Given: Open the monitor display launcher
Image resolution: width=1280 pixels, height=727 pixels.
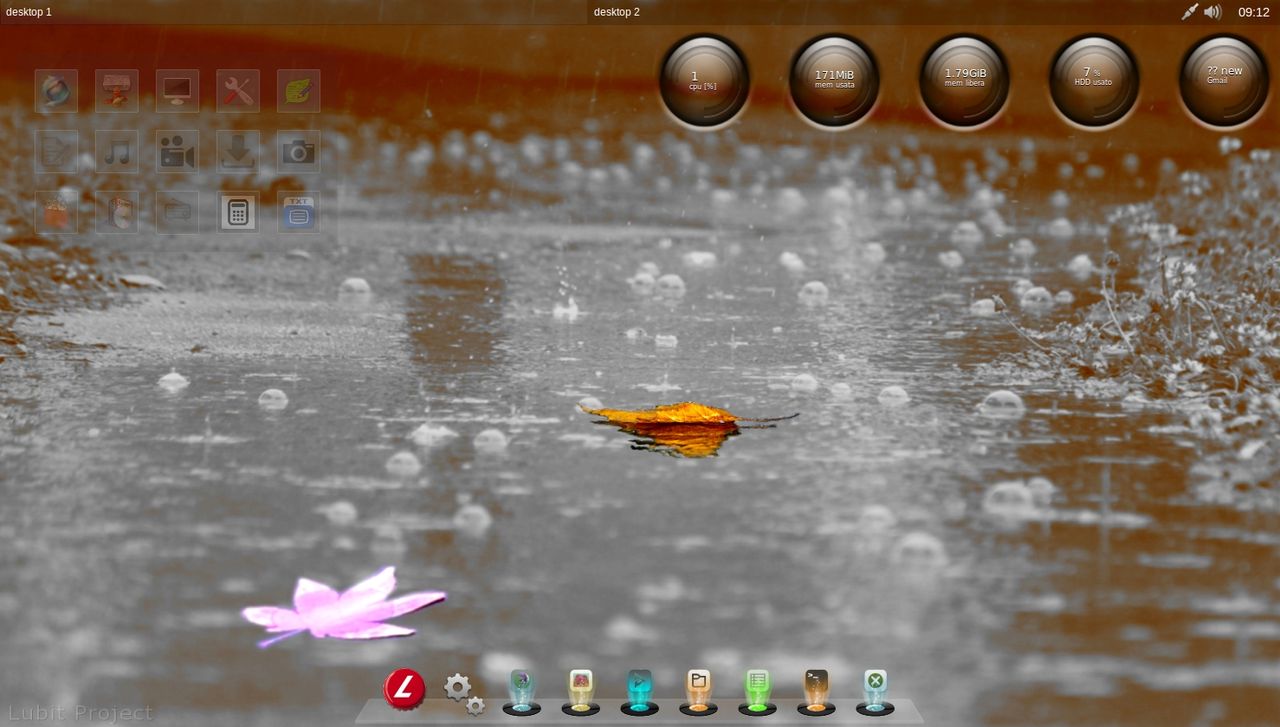Looking at the screenshot, I should coord(178,91).
